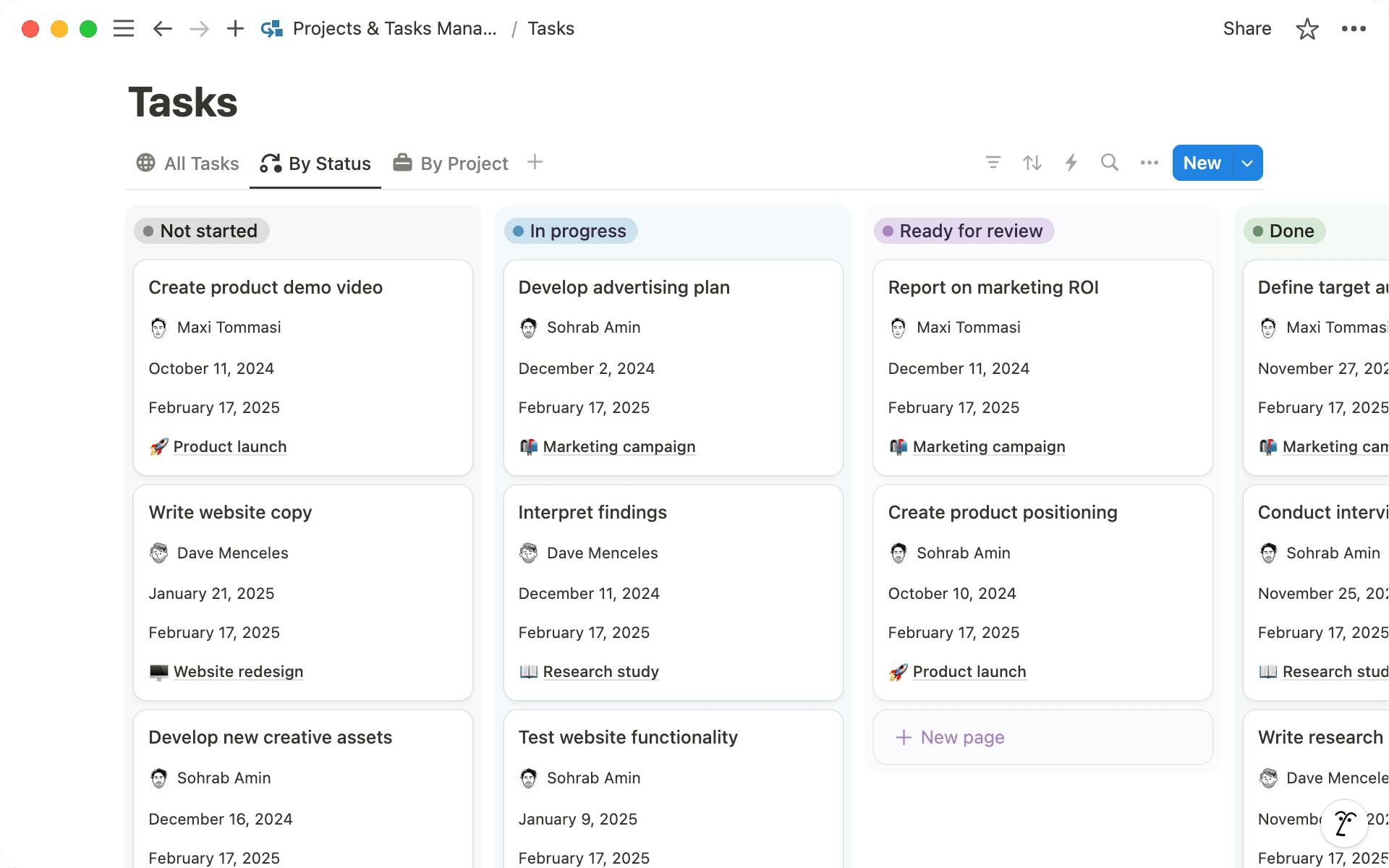Open the Projects & Tasks Management breadcrumb
Viewport: 1389px width, 868px height.
395,28
